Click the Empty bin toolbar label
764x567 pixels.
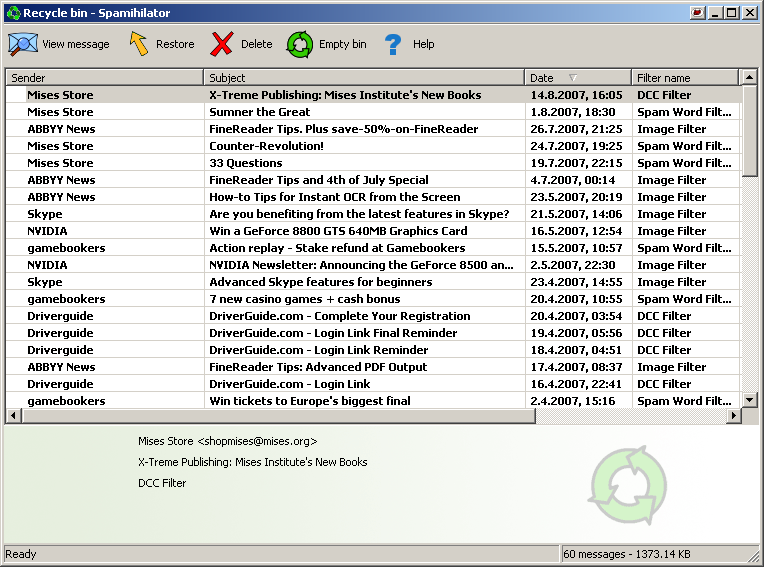click(x=343, y=44)
